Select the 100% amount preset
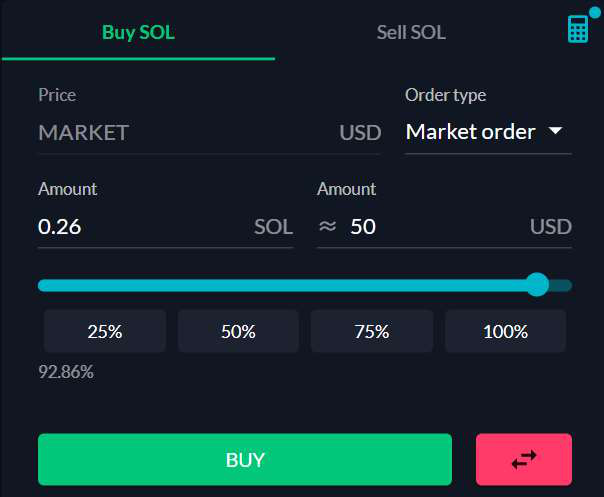Image resolution: width=604 pixels, height=497 pixels. pyautogui.click(x=505, y=331)
